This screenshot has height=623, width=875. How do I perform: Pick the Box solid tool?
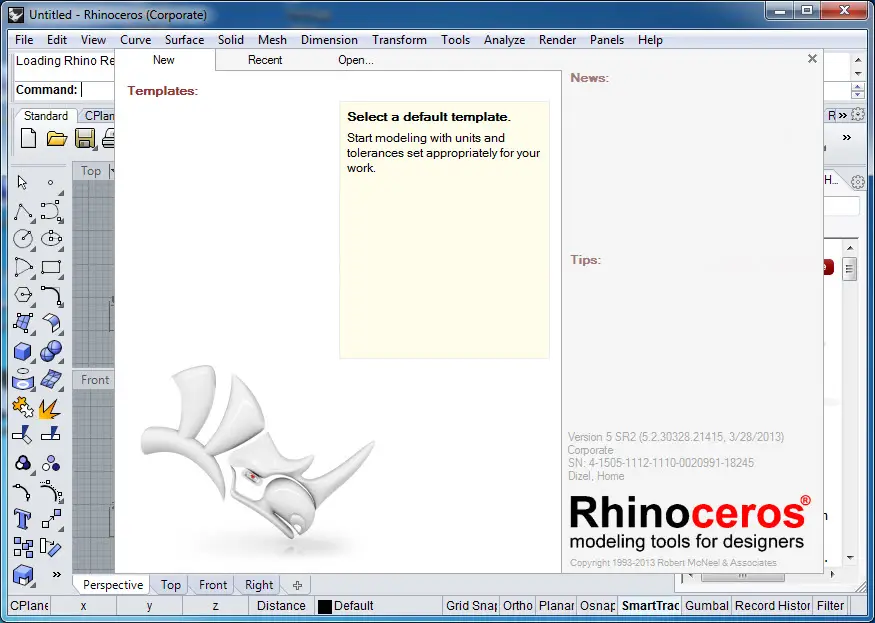coord(23,351)
